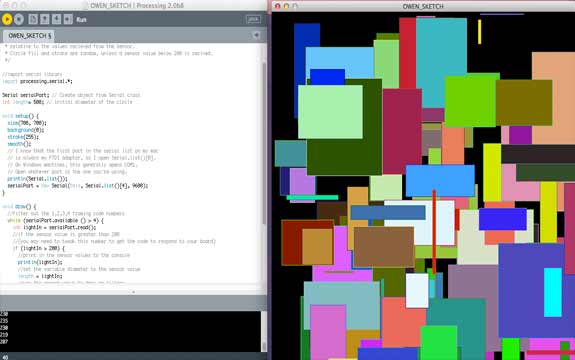575x360 pixels.
Task: Click inside the black console output area
Action: tap(131, 331)
